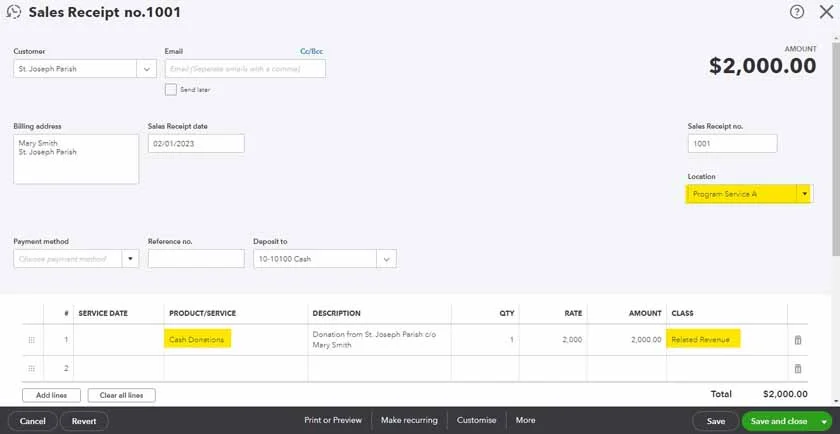Click into the Email input field
Image resolution: width=840 pixels, height=434 pixels.
(245, 69)
